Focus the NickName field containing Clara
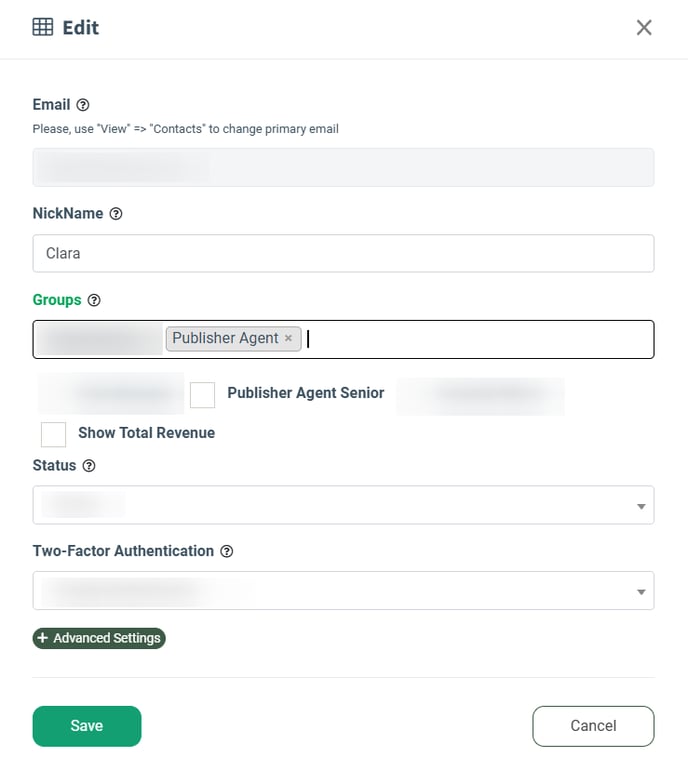The width and height of the screenshot is (688, 770). [343, 253]
